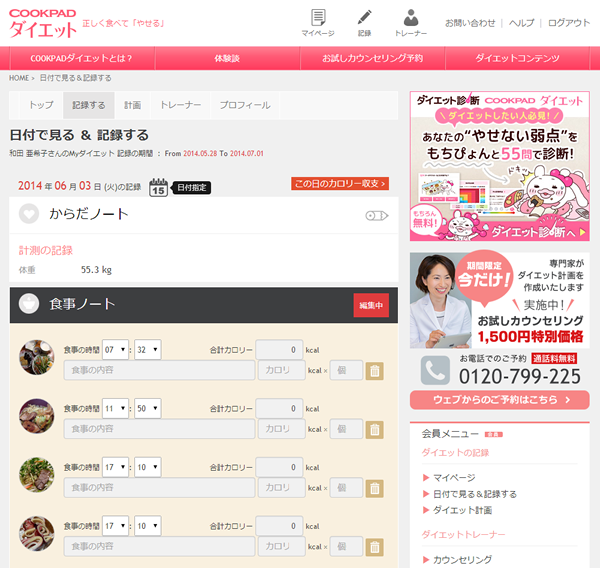Toggle the からだノート switch
The height and width of the screenshot is (568, 600).
376,215
